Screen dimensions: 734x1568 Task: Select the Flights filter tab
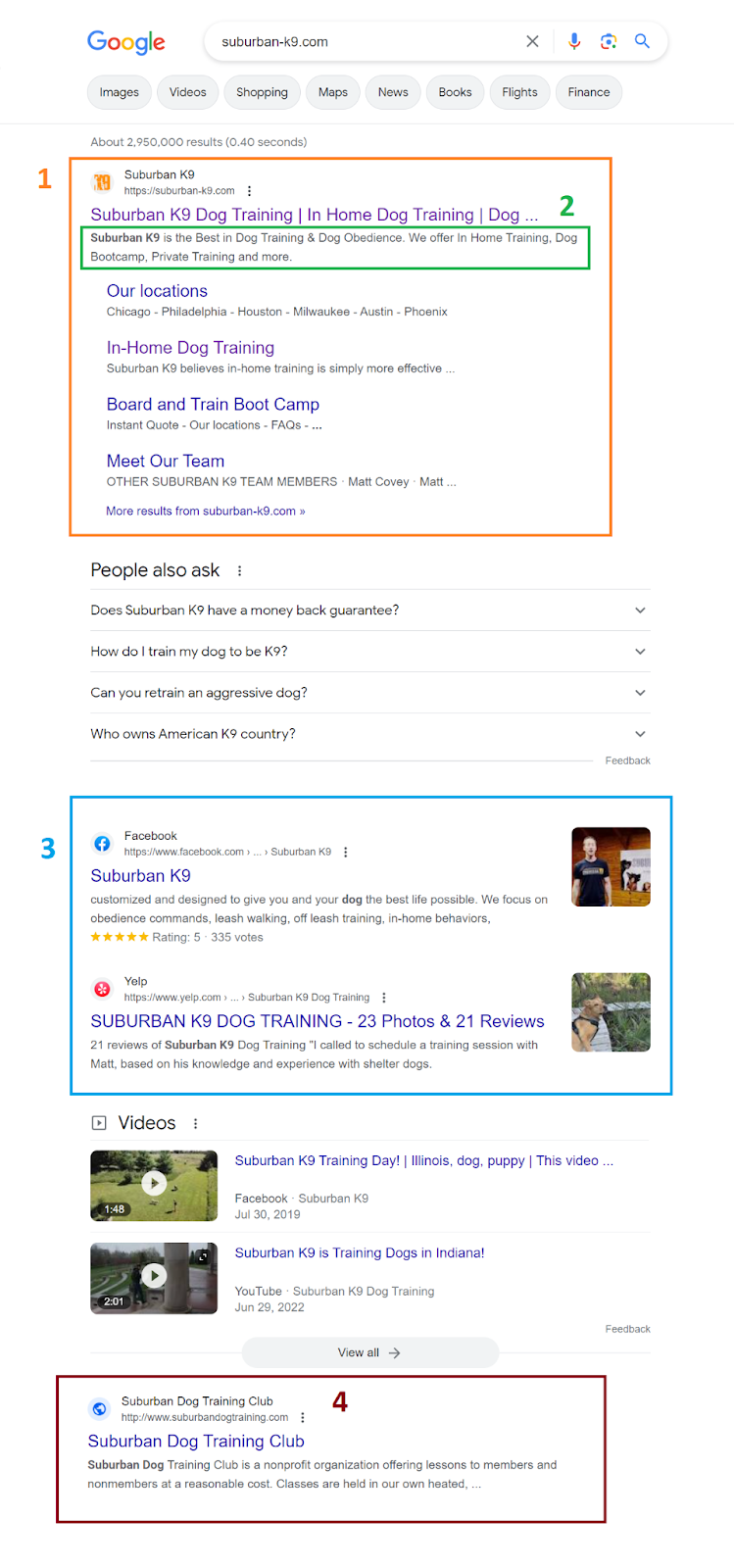519,92
